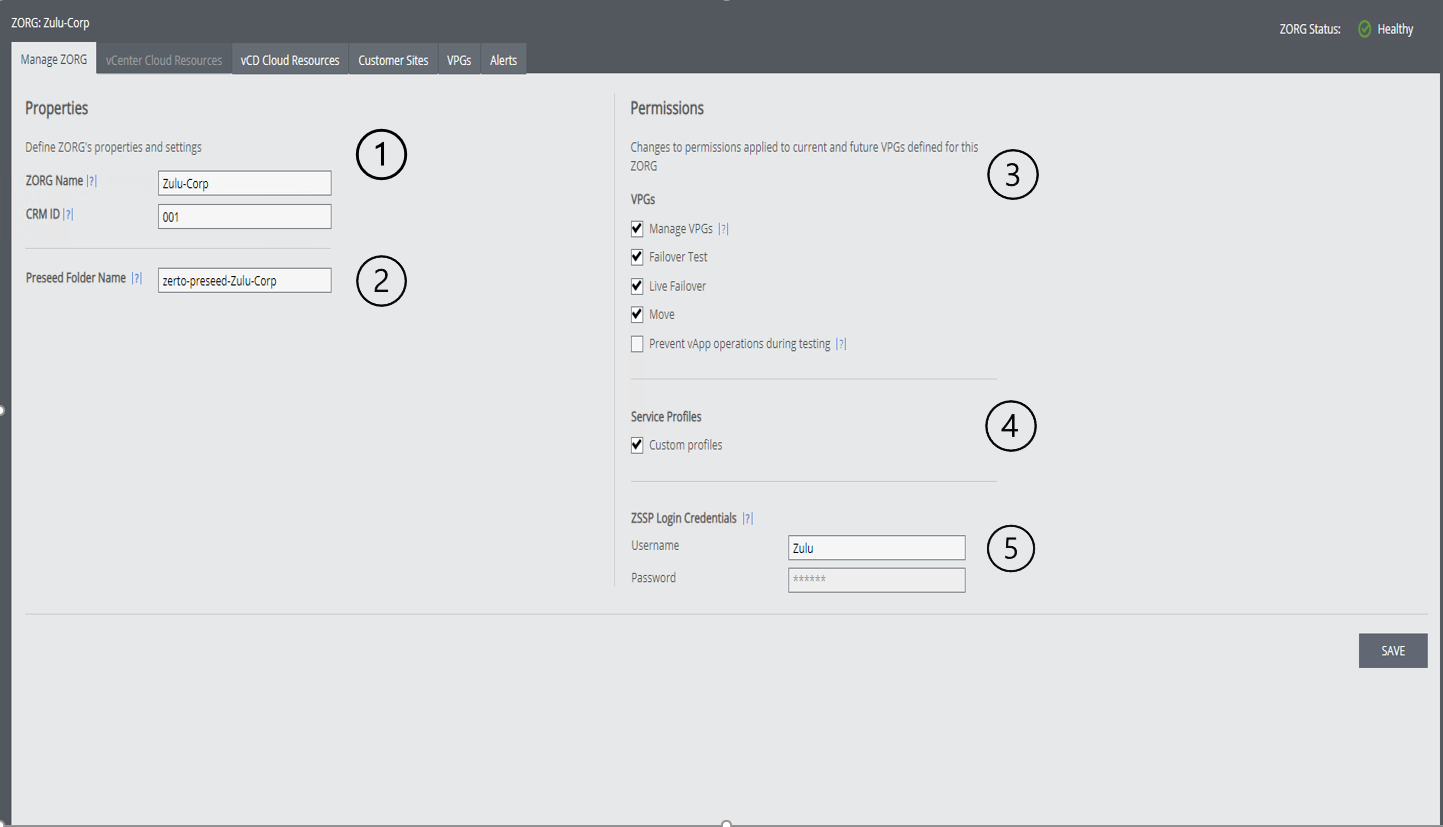Screen dimensions: 1443x827
Task: Switch to the vCD Cloud Resources tab
Action: coord(290,60)
